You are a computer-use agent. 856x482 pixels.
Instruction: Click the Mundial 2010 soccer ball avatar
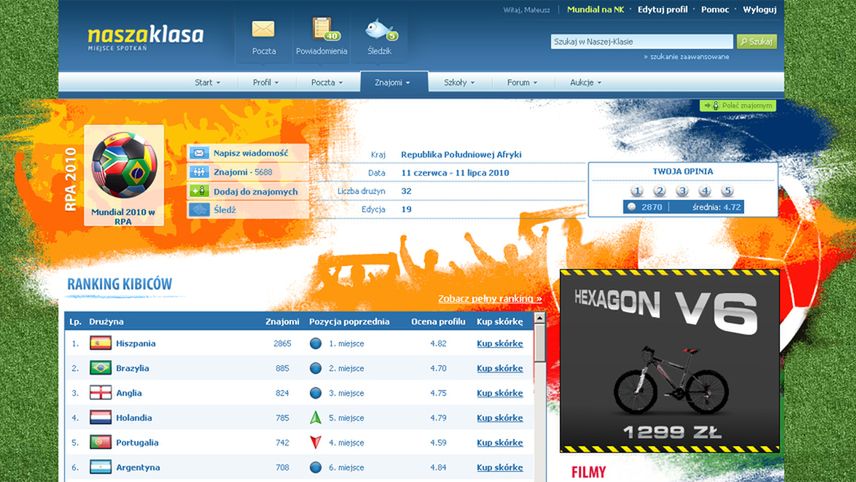click(x=124, y=165)
